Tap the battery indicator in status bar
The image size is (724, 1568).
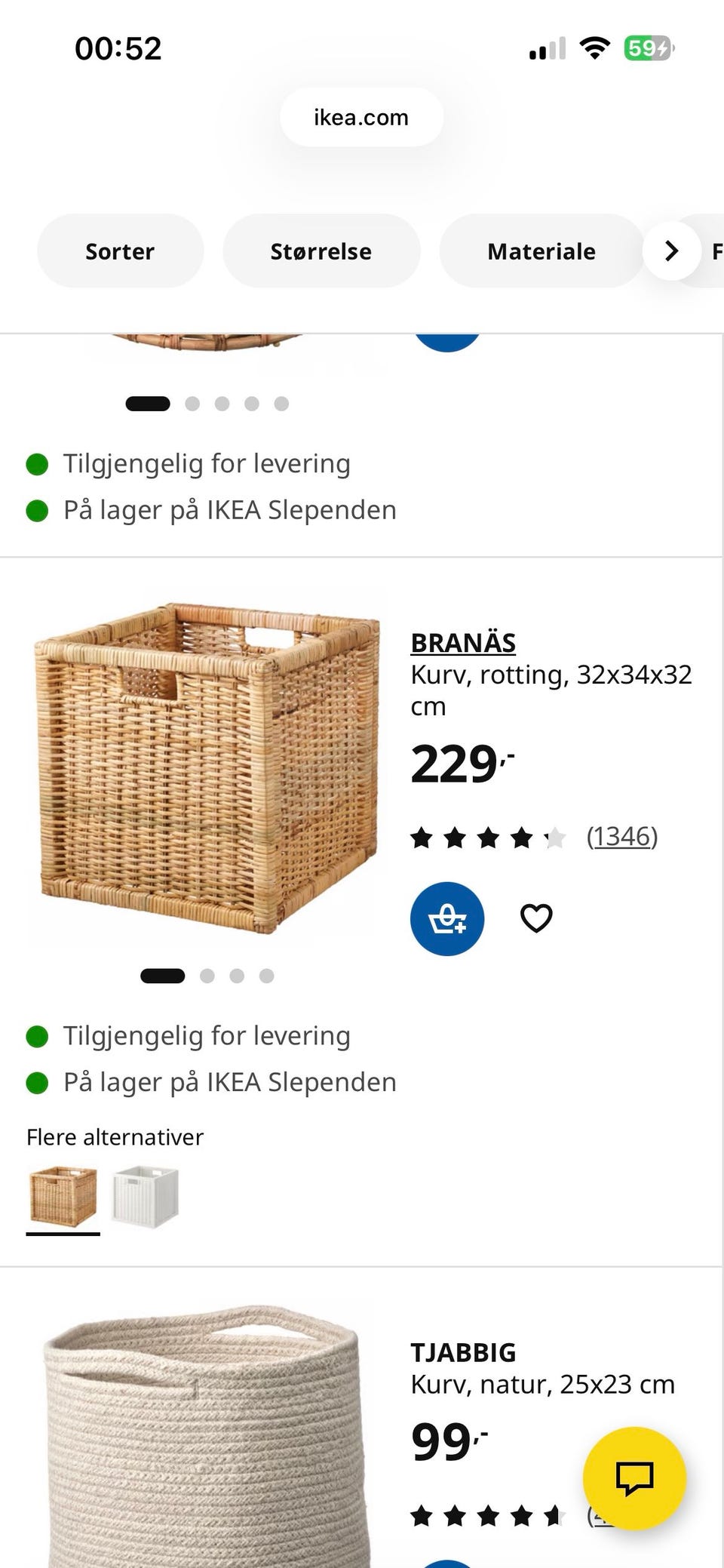[648, 49]
